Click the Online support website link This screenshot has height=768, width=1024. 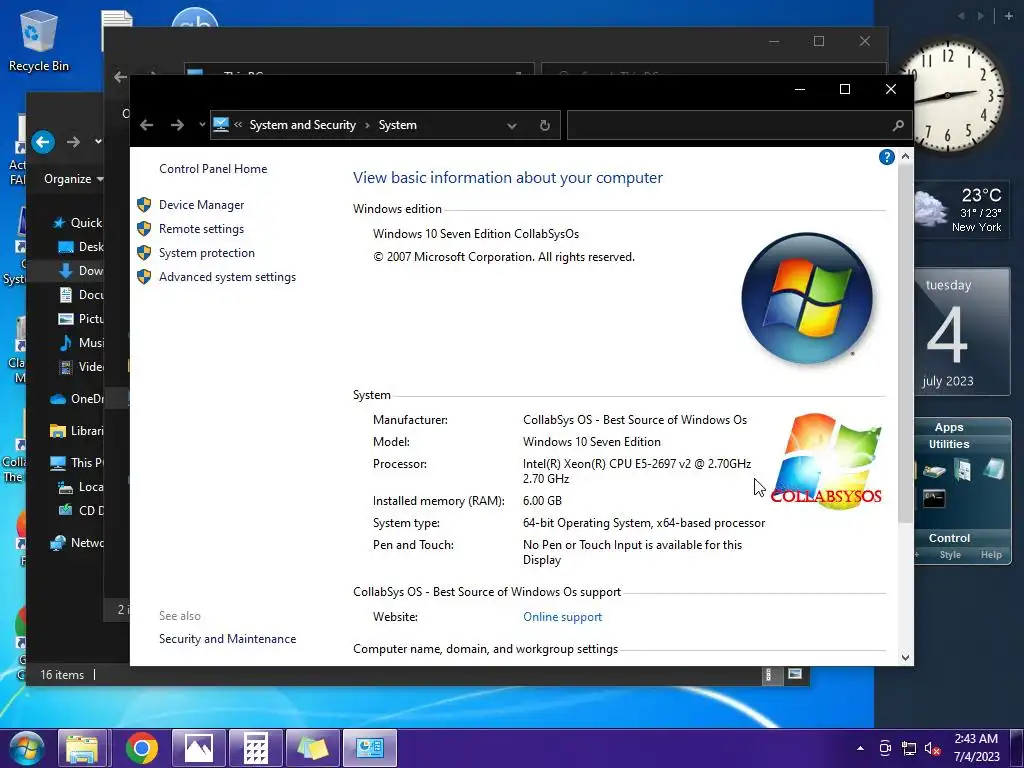[x=562, y=617]
